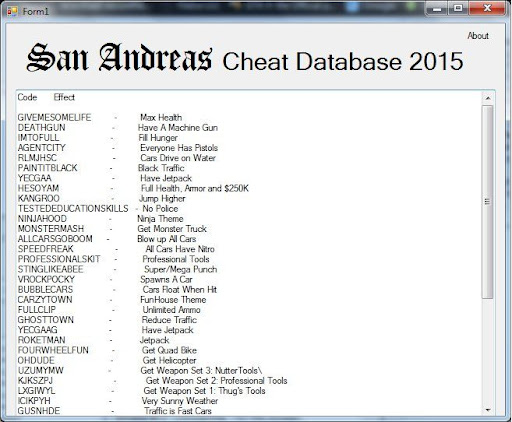Select the STINGLIKEABEE code
The image size is (512, 422).
pyautogui.click(x=51, y=269)
